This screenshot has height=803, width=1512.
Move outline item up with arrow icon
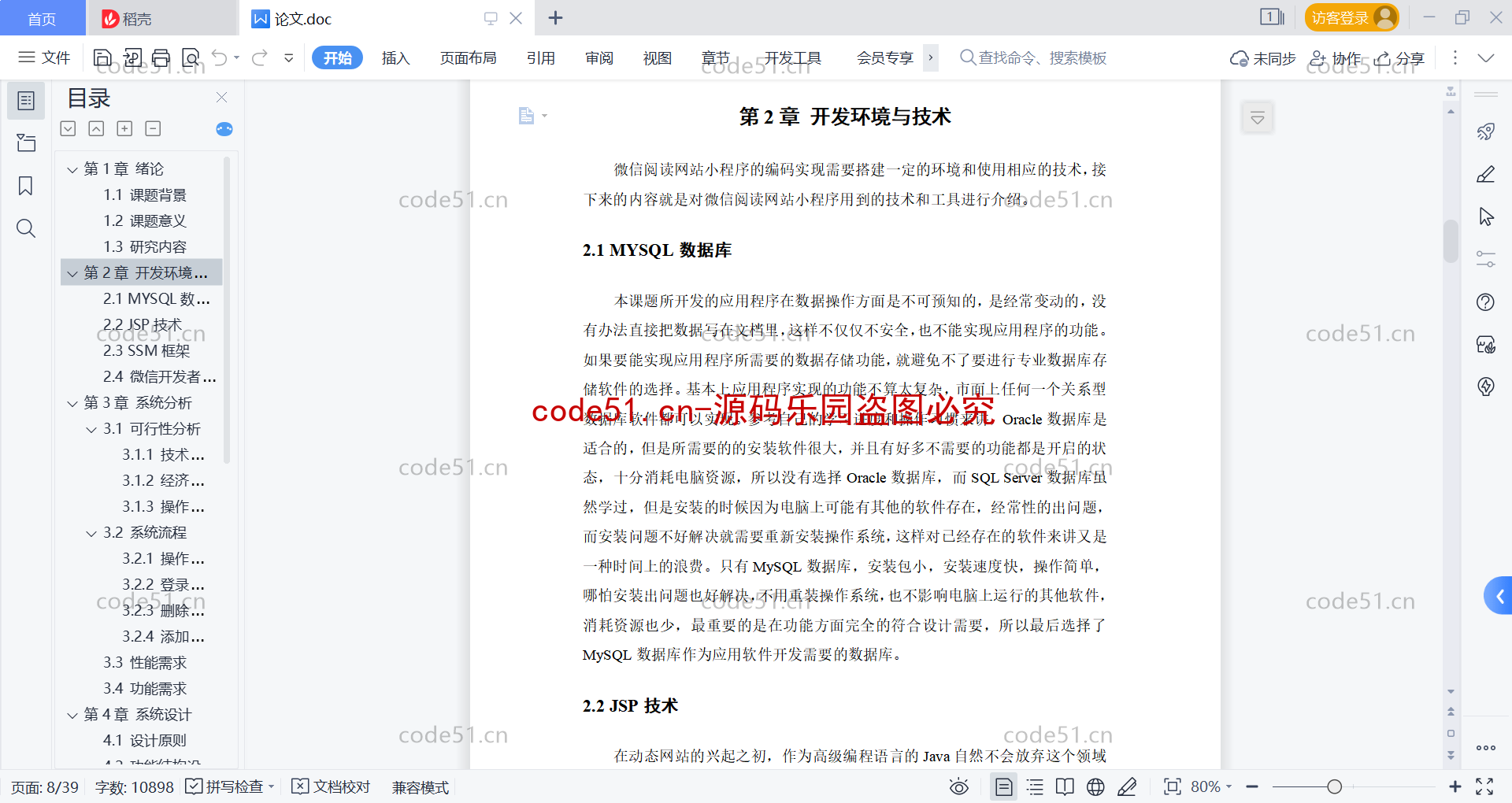coord(96,128)
